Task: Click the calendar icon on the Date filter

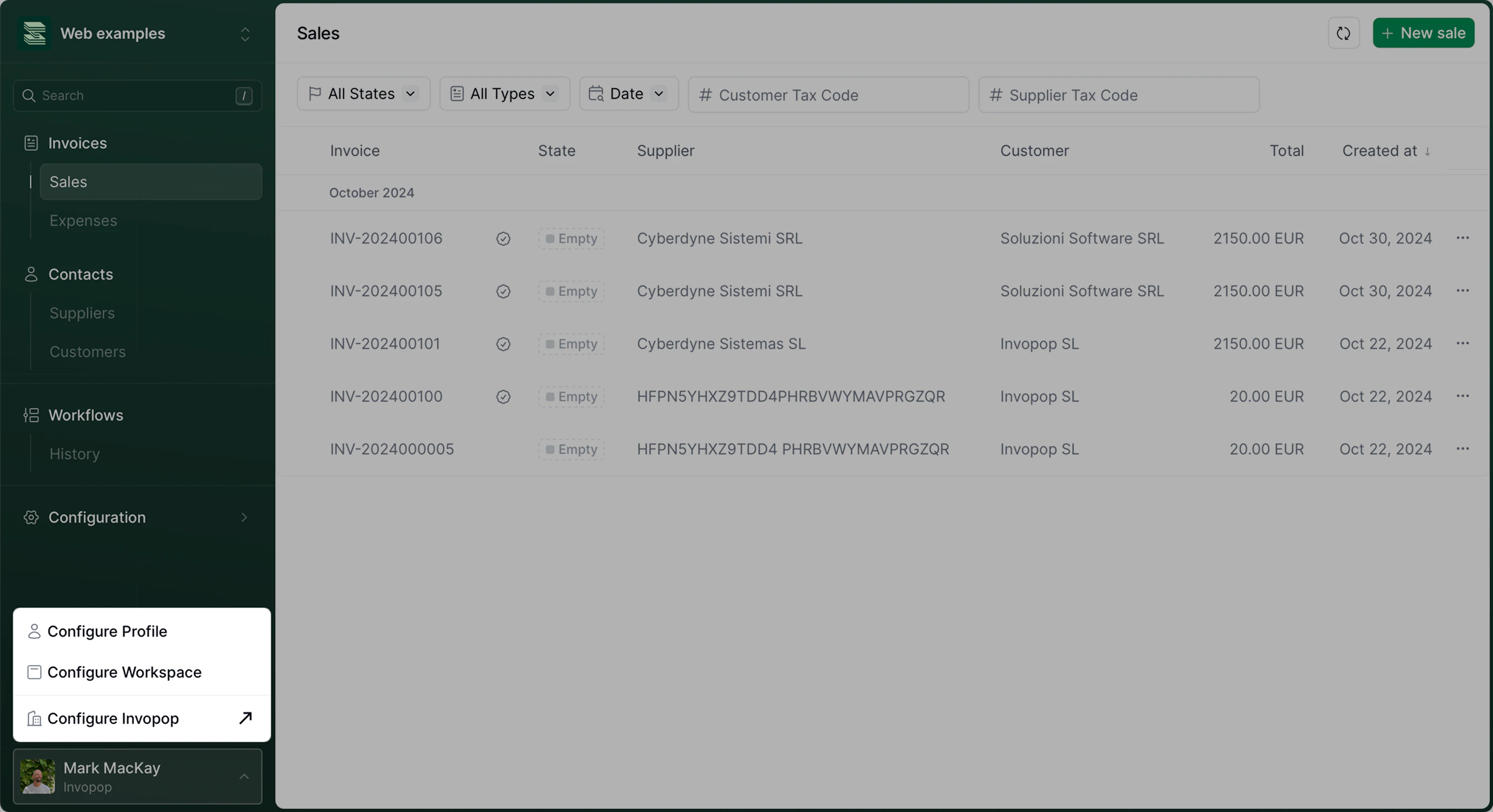Action: [596, 94]
